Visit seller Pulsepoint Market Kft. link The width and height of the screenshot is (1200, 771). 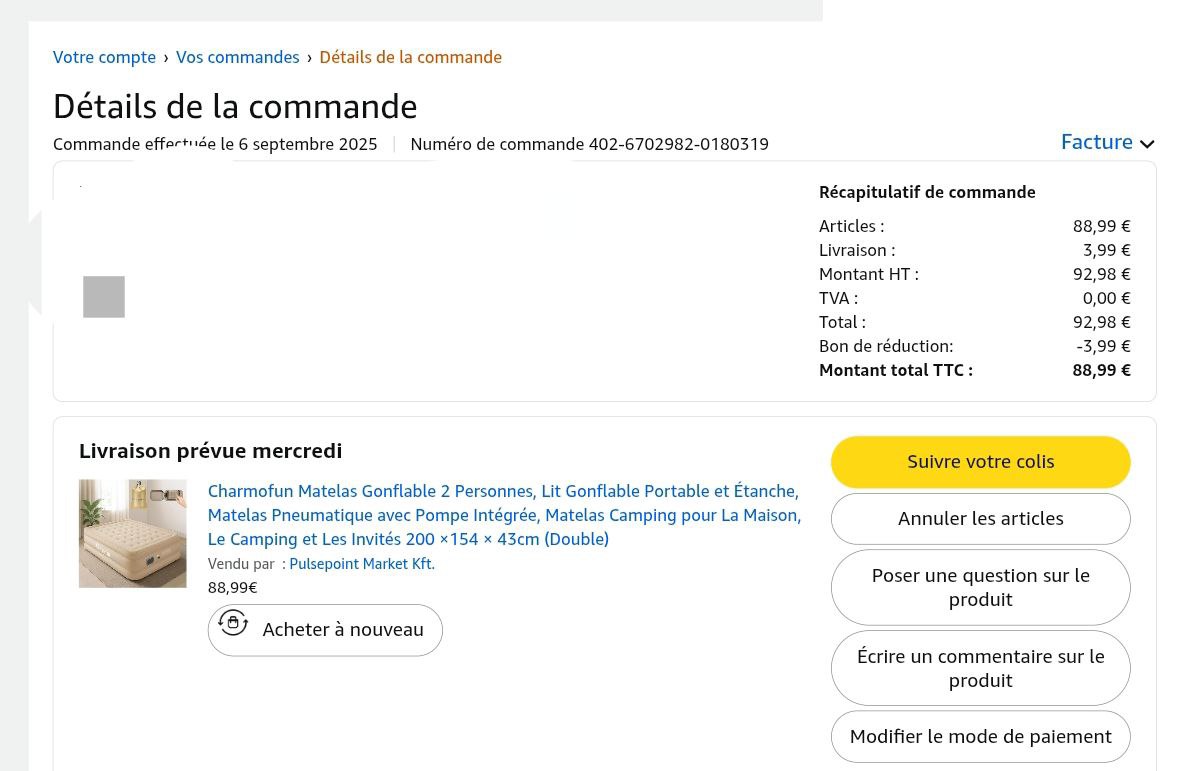(x=362, y=564)
